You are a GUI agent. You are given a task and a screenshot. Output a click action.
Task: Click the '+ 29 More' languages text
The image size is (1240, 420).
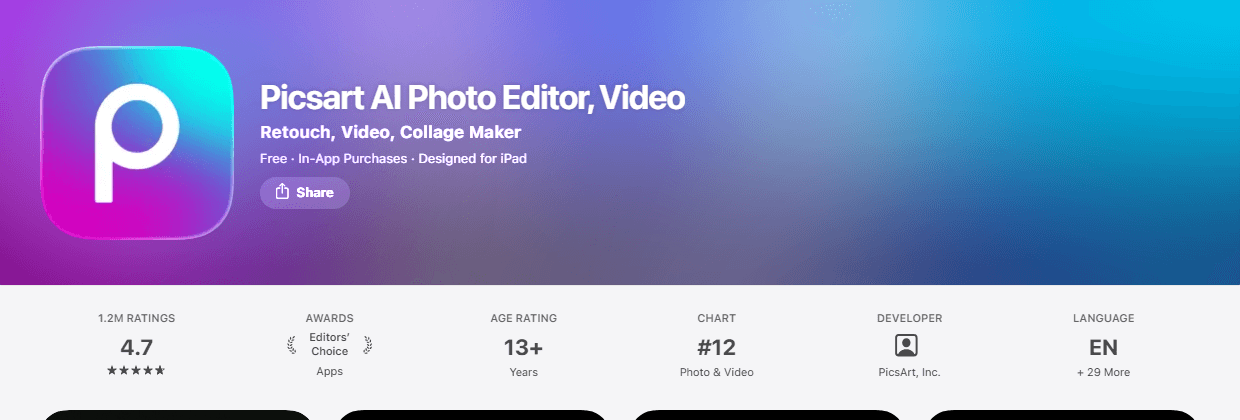pos(1103,372)
